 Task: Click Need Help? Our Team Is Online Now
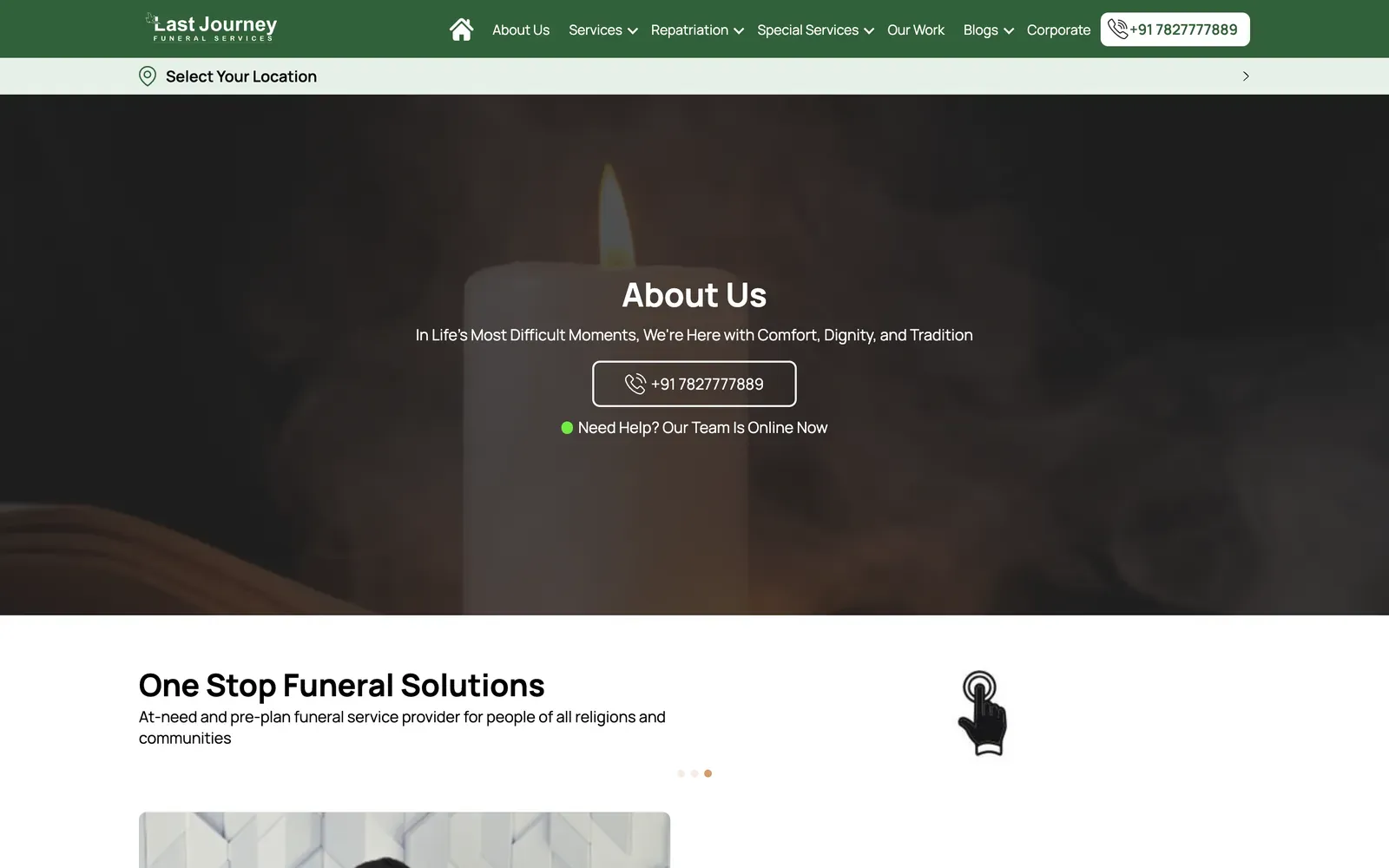(x=702, y=428)
